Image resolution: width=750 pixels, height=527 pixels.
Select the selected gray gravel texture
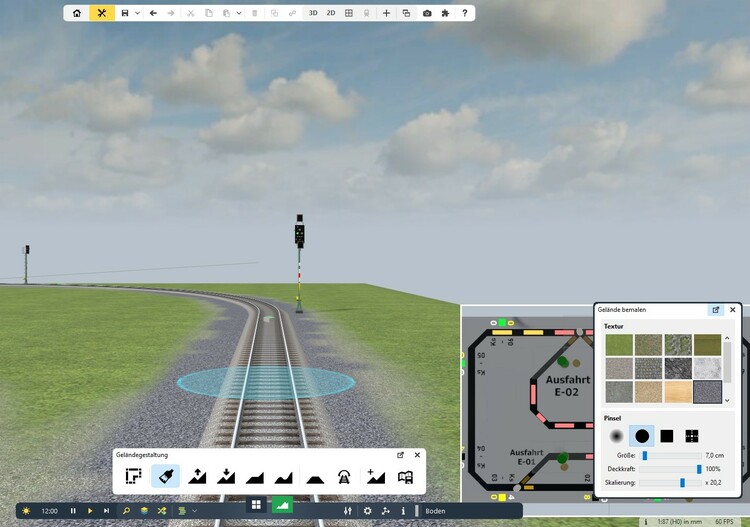707,392
